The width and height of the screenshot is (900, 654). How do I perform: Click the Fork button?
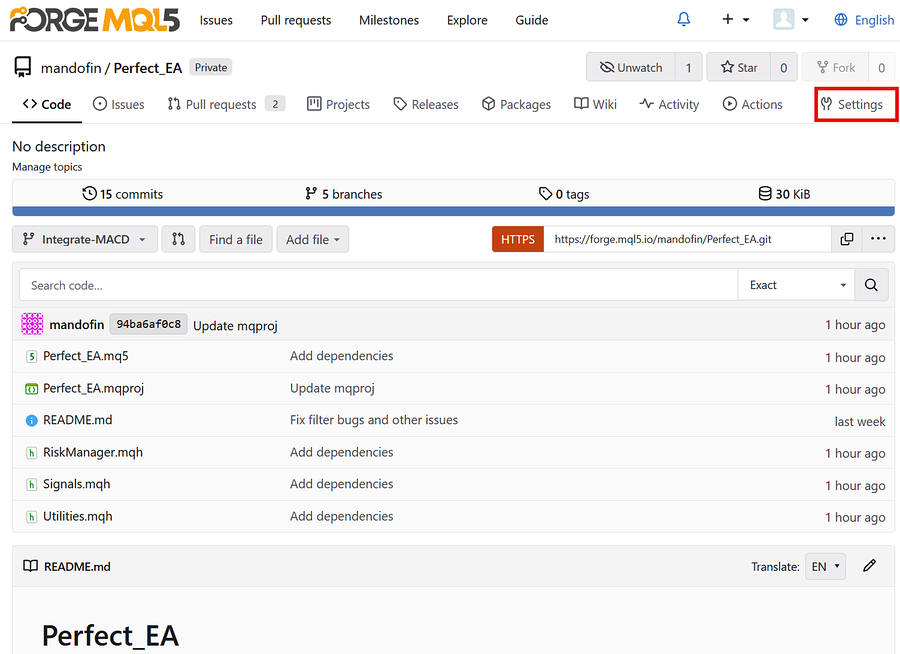pos(836,67)
